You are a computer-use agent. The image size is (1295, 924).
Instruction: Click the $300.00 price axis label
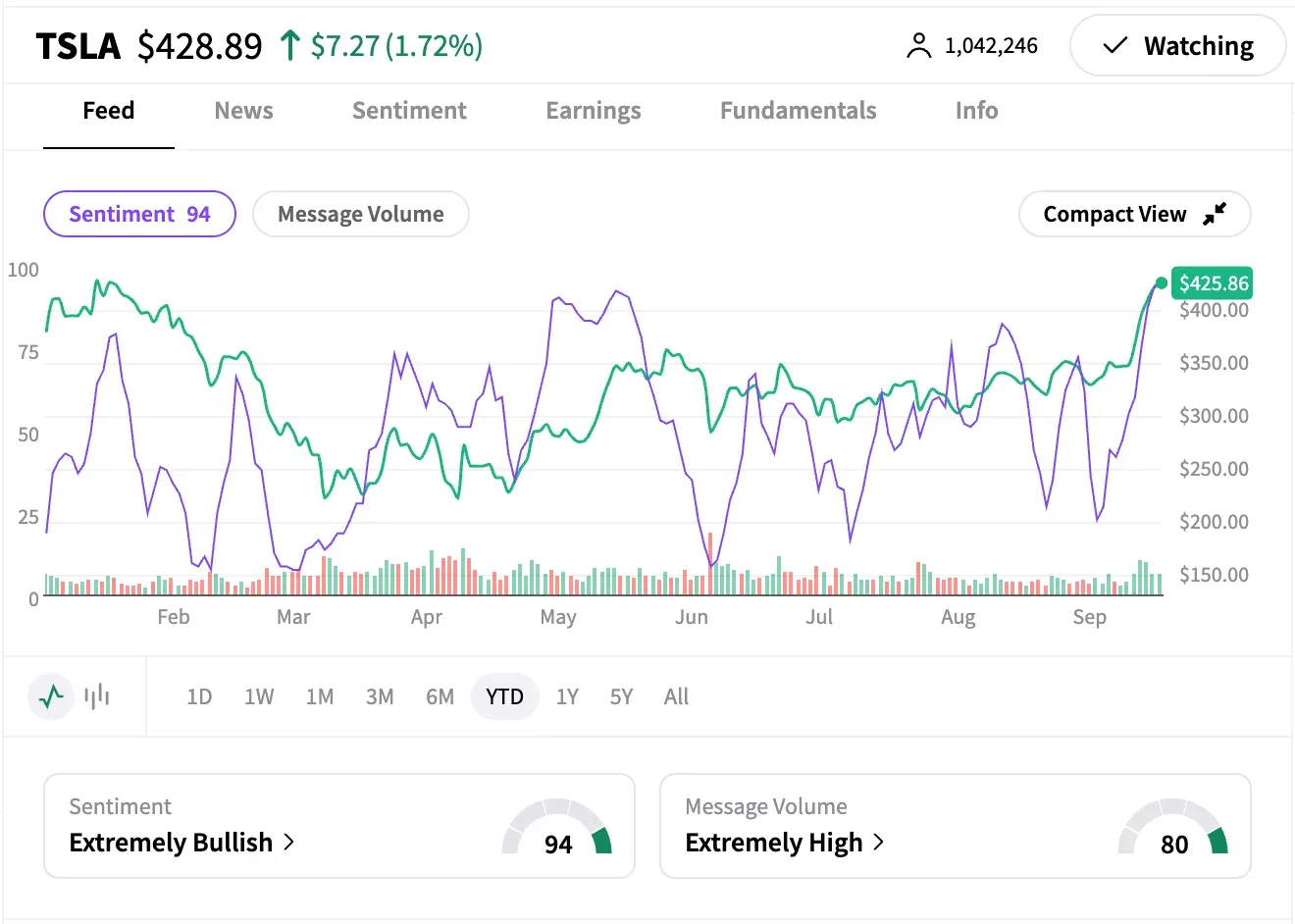click(1215, 416)
